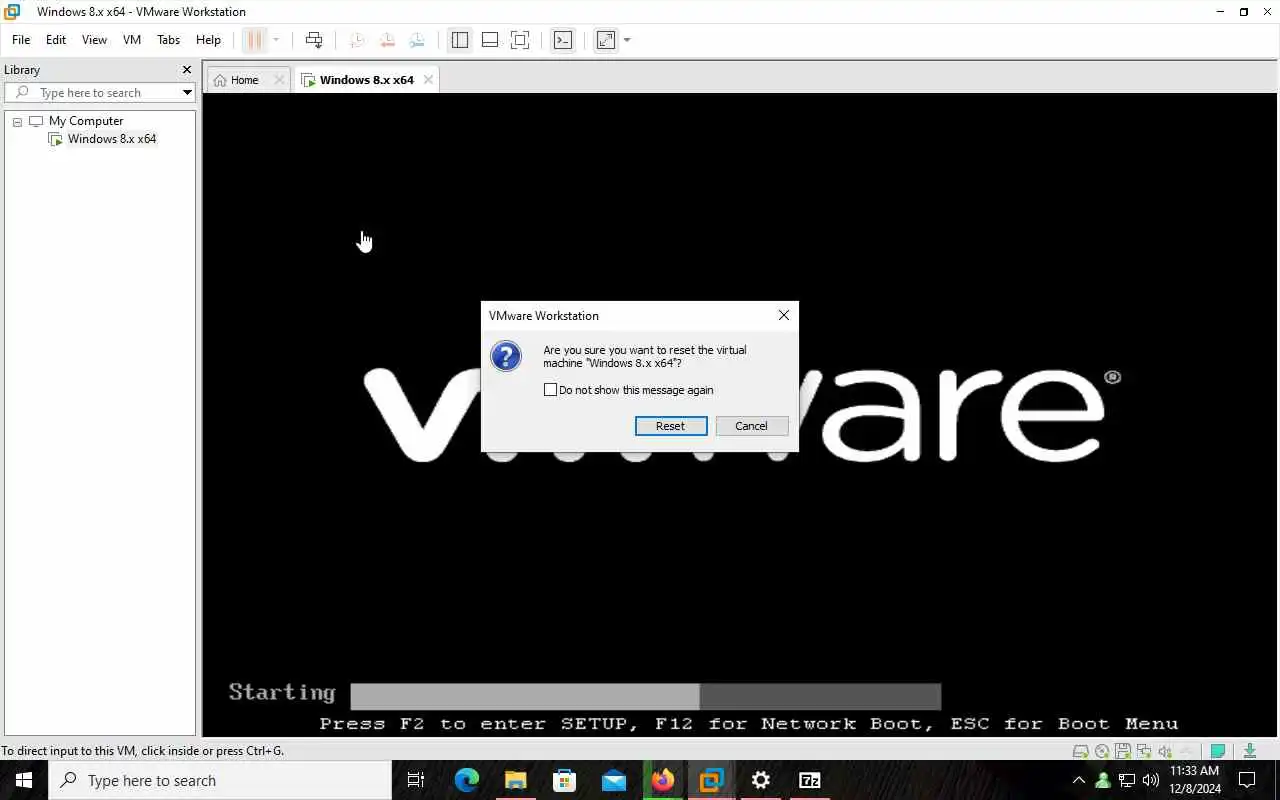Open the power options dropdown arrow
Screen dimensions: 1280x800
(277, 40)
